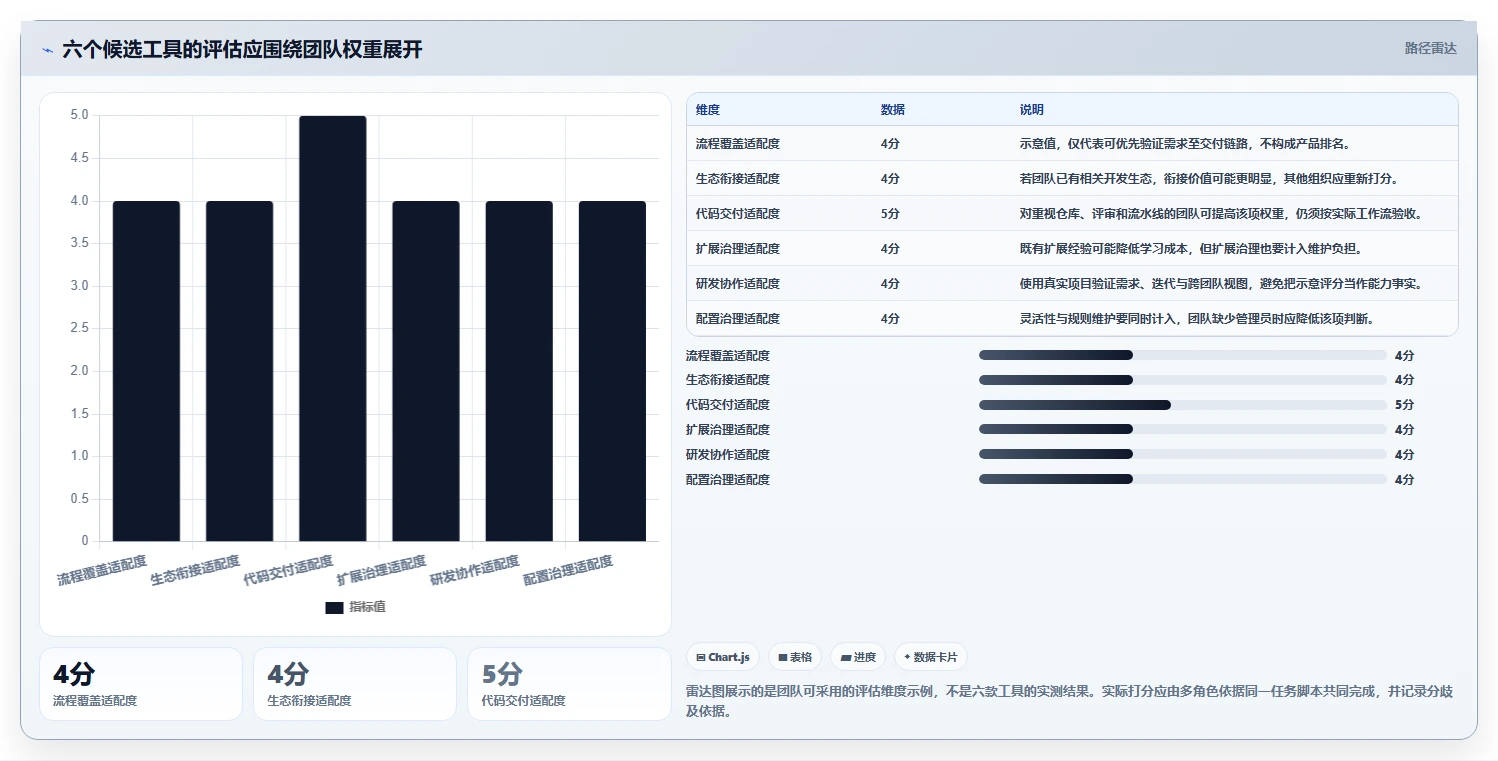Image resolution: width=1498 pixels, height=761 pixels.
Task: Click the 扩展治理适配度 progress bar
Action: 1183,430
